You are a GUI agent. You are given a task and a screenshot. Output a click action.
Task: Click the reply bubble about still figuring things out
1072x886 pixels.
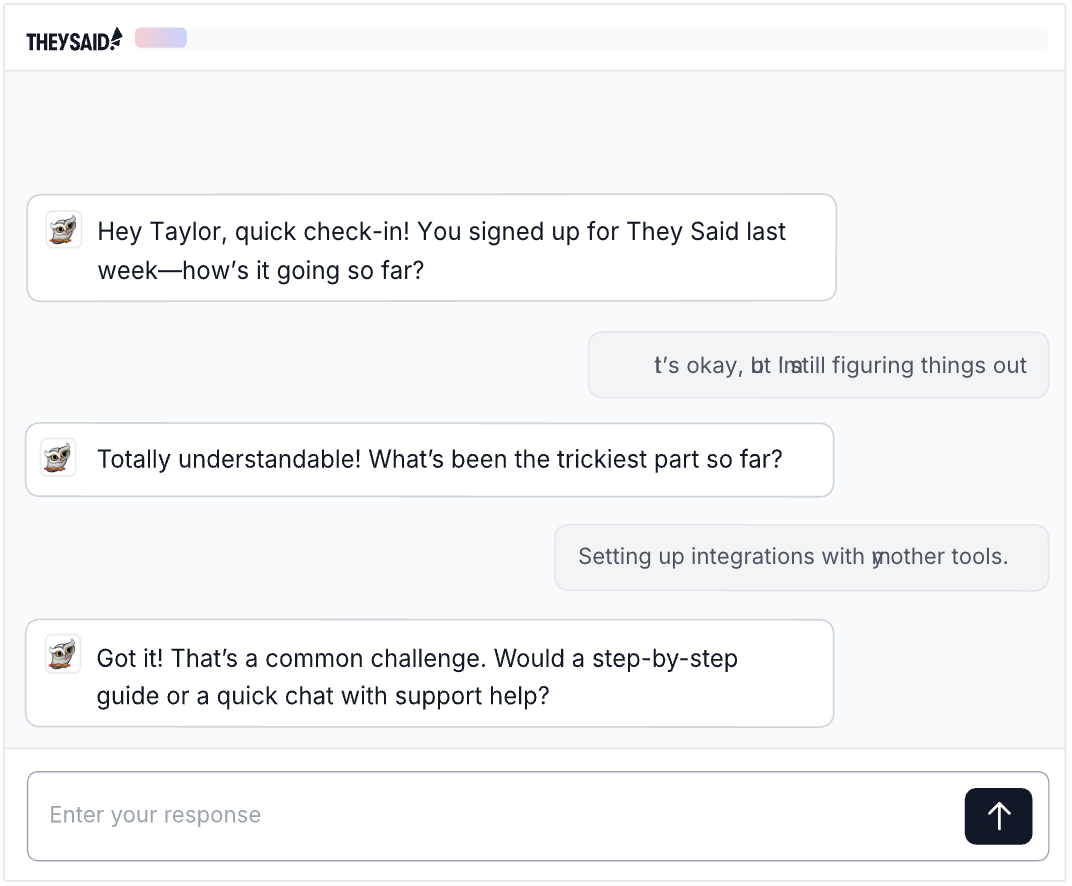tap(818, 365)
